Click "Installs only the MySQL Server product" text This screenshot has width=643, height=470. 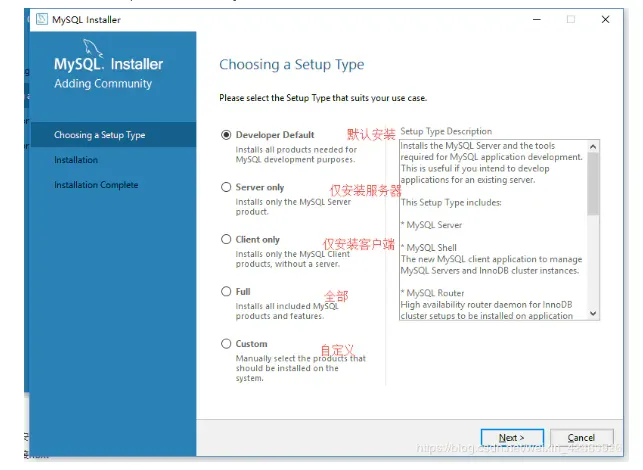click(293, 207)
